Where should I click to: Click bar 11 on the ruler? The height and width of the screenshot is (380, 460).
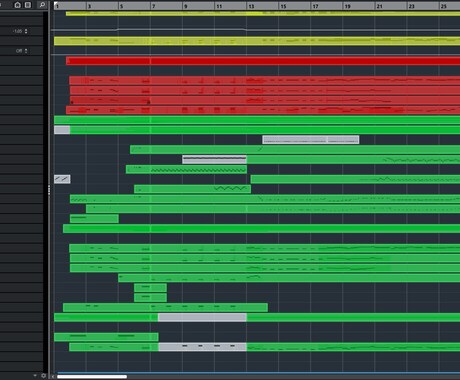point(219,6)
